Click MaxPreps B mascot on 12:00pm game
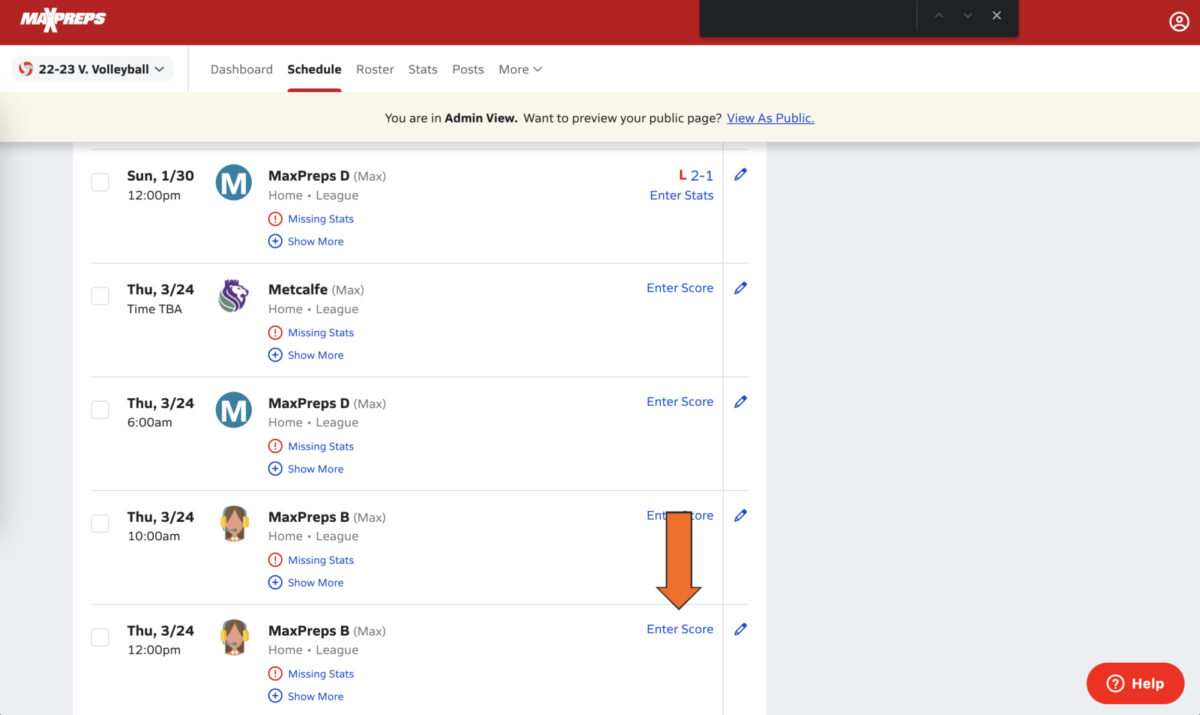The height and width of the screenshot is (715, 1200). coord(234,638)
